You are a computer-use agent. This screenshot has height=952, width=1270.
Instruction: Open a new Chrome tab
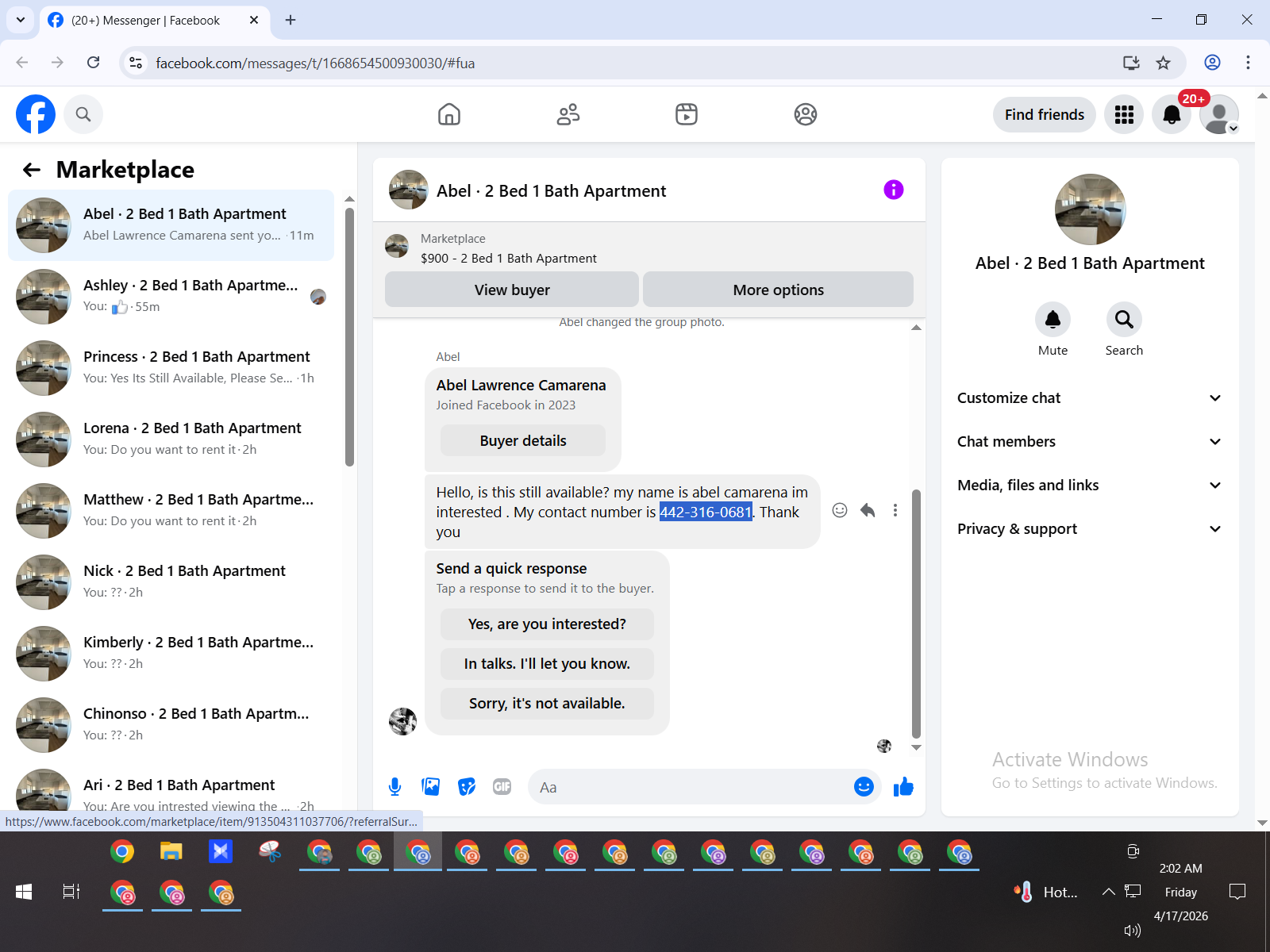point(291,20)
